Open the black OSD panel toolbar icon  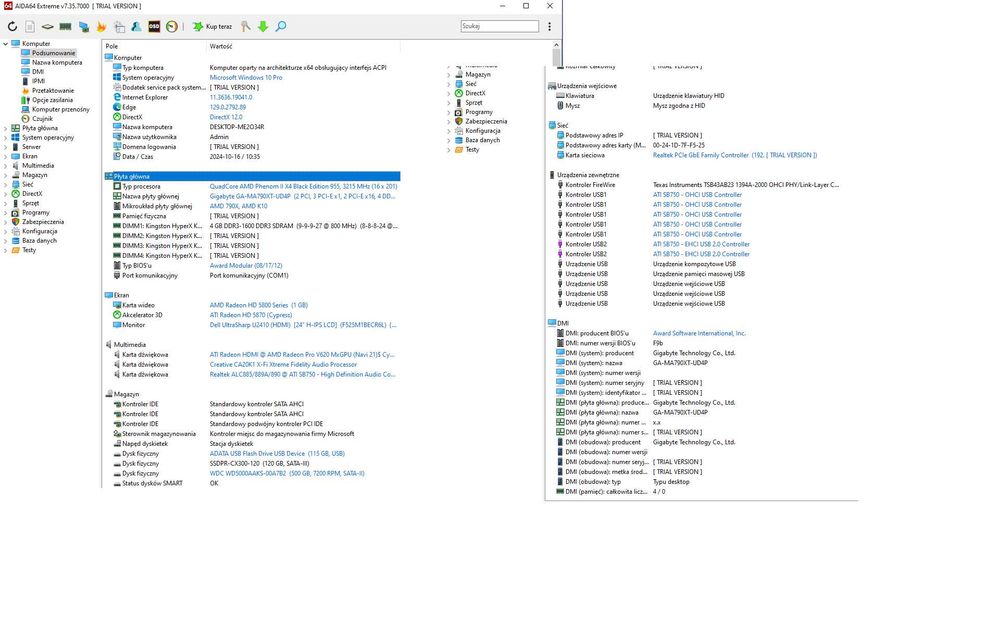tap(154, 27)
